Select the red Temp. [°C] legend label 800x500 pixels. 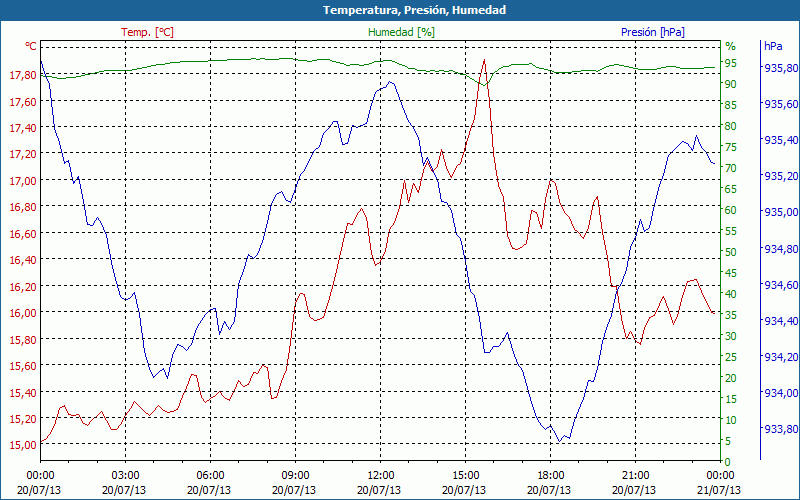(147, 32)
